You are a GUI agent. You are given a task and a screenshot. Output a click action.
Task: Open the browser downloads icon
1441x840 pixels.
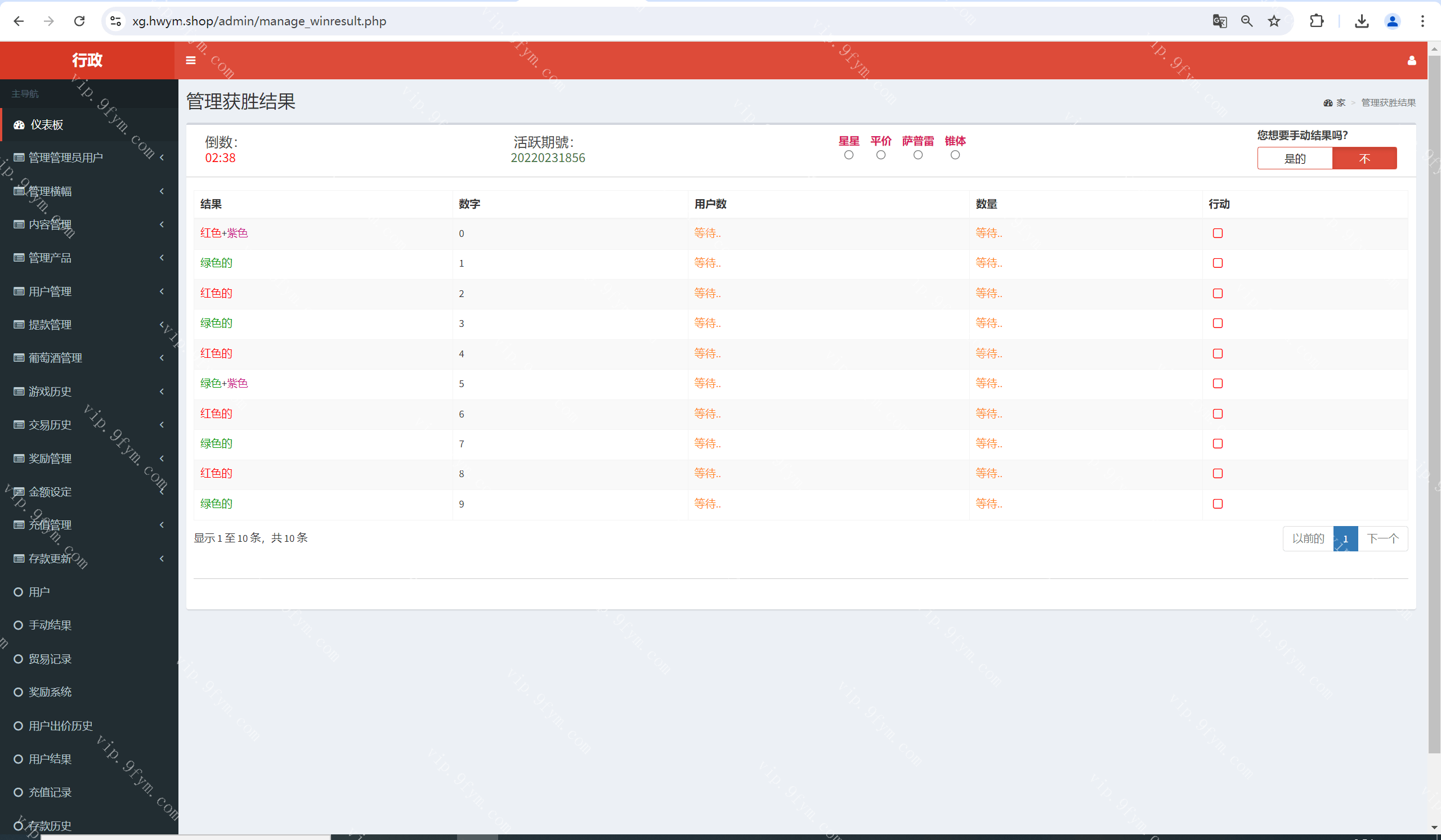click(1362, 21)
